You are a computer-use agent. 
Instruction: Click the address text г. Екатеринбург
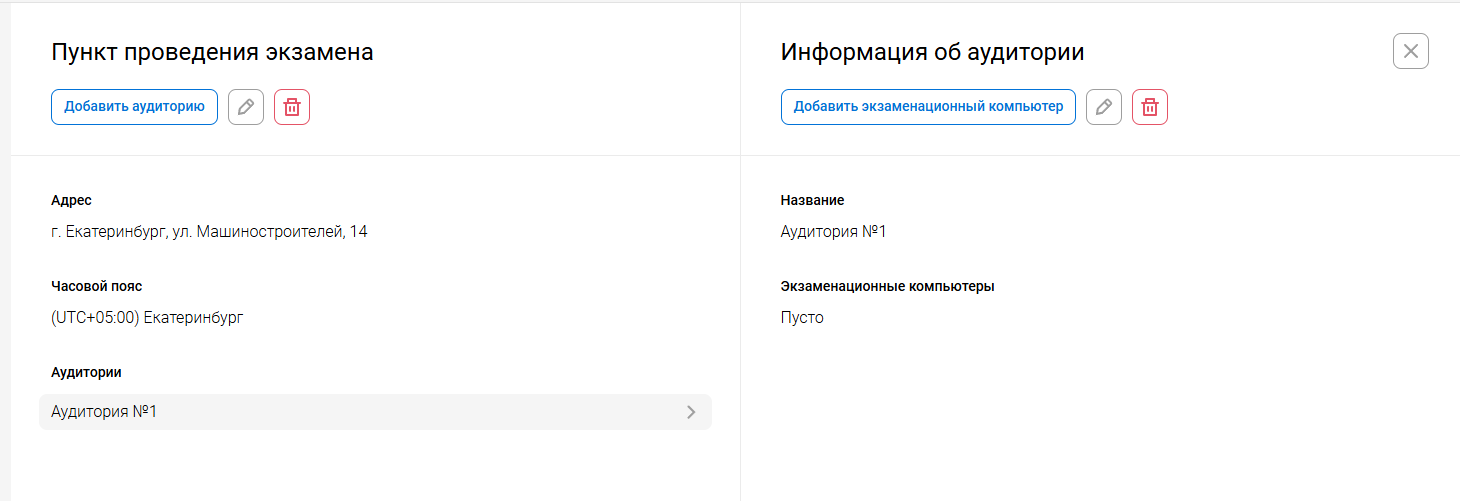pos(209,232)
